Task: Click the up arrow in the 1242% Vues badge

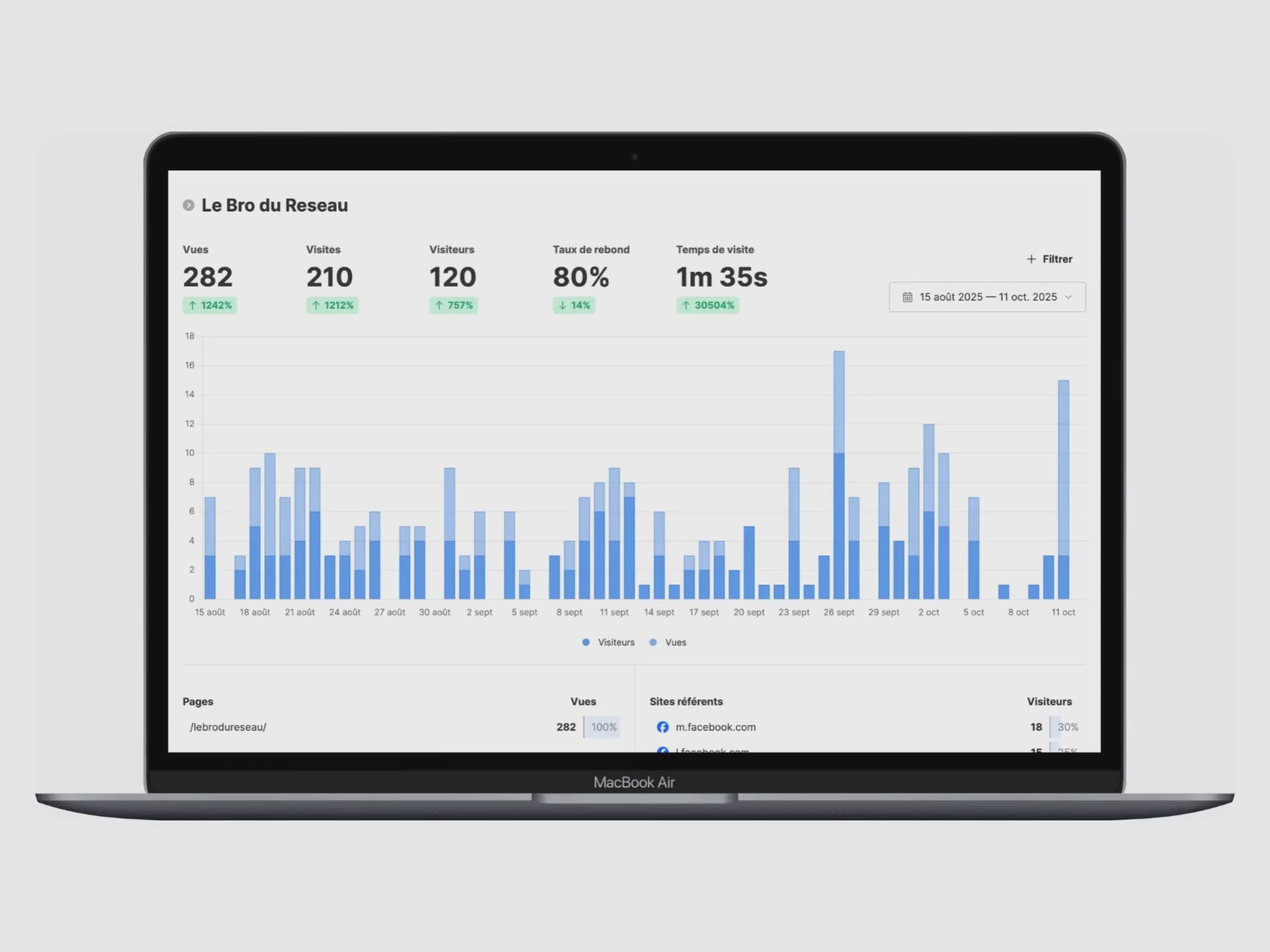Action: point(192,305)
